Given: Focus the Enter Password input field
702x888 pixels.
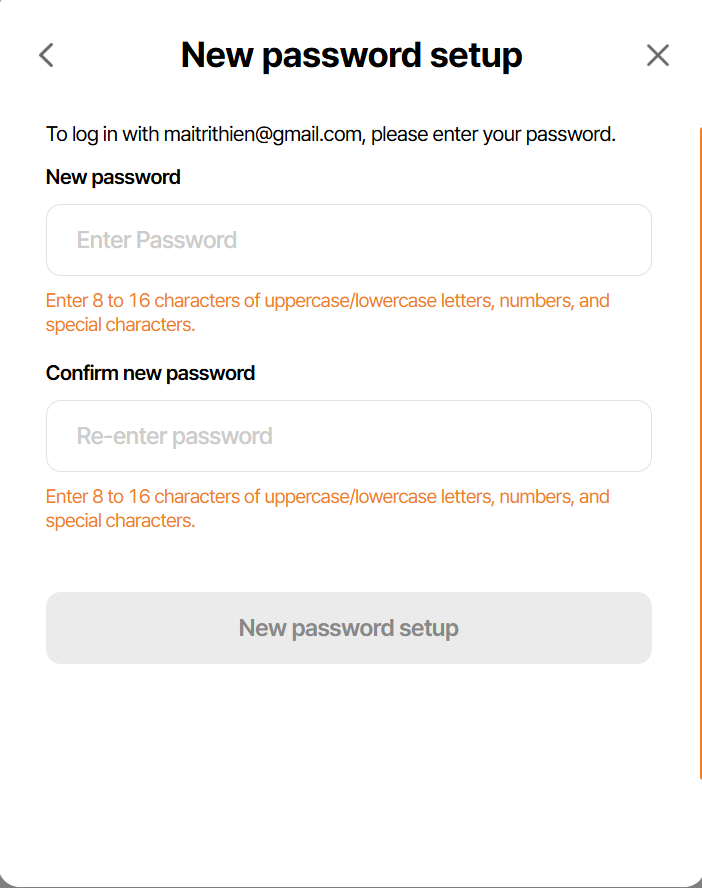Looking at the screenshot, I should click(349, 240).
